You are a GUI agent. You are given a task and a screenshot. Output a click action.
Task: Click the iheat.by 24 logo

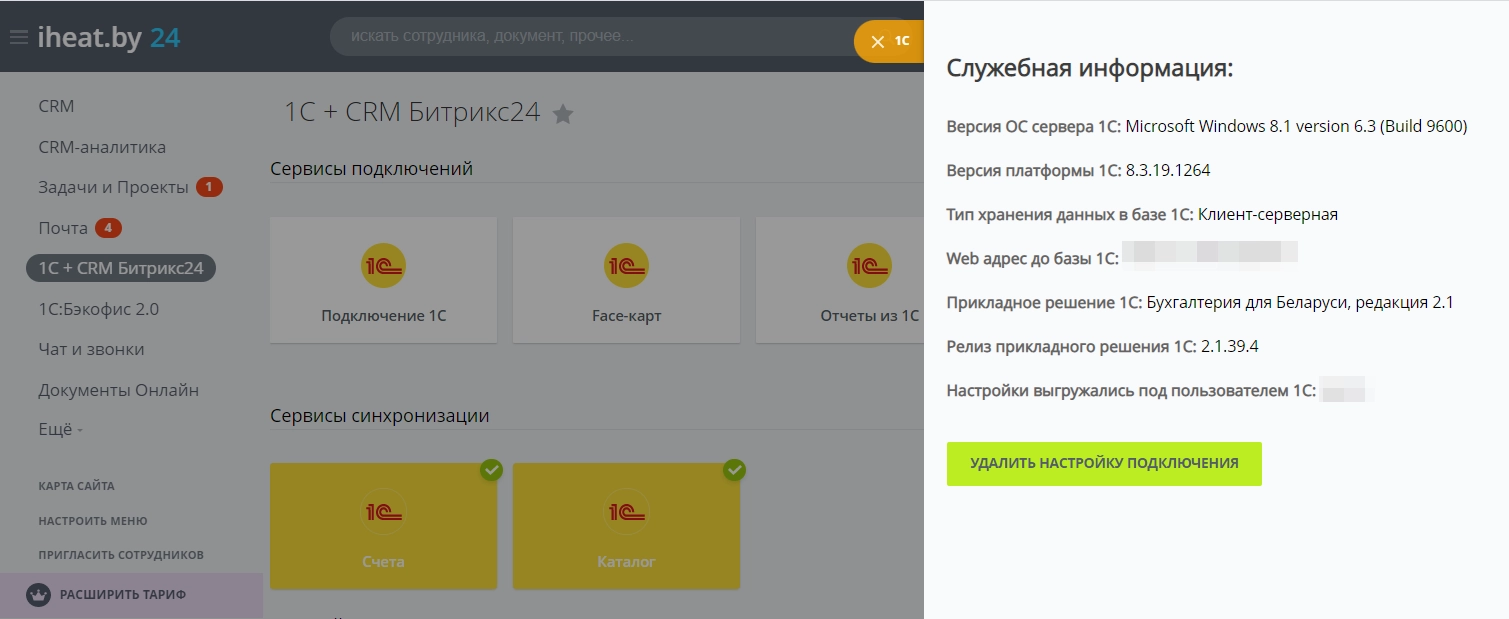tap(109, 38)
